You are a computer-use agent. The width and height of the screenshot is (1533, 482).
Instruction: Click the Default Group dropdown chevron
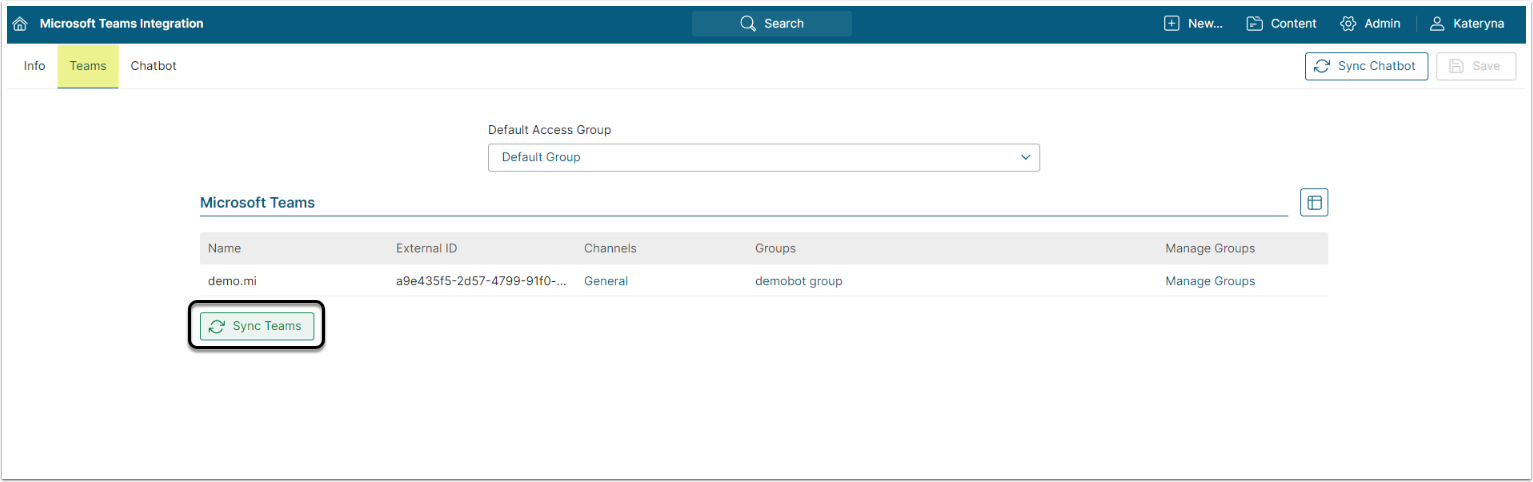click(1025, 158)
